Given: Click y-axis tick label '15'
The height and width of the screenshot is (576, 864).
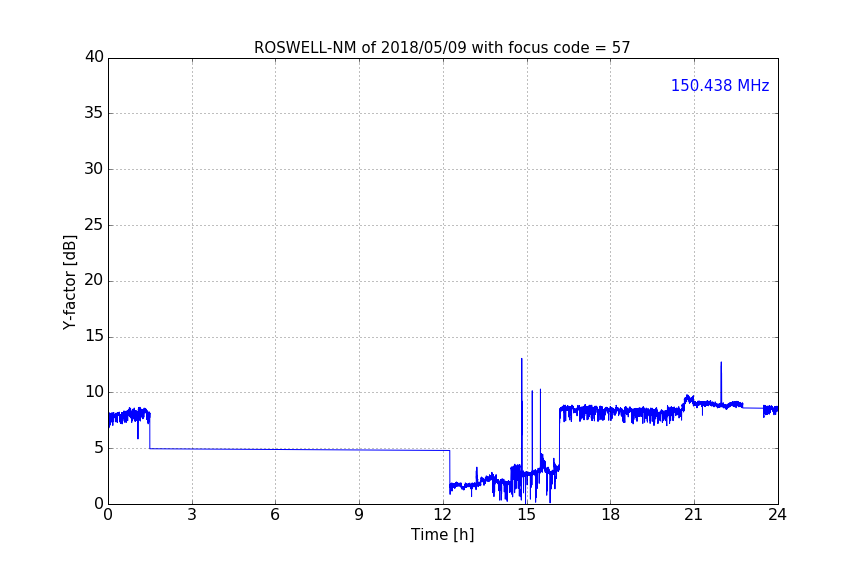Looking at the screenshot, I should (x=94, y=336).
